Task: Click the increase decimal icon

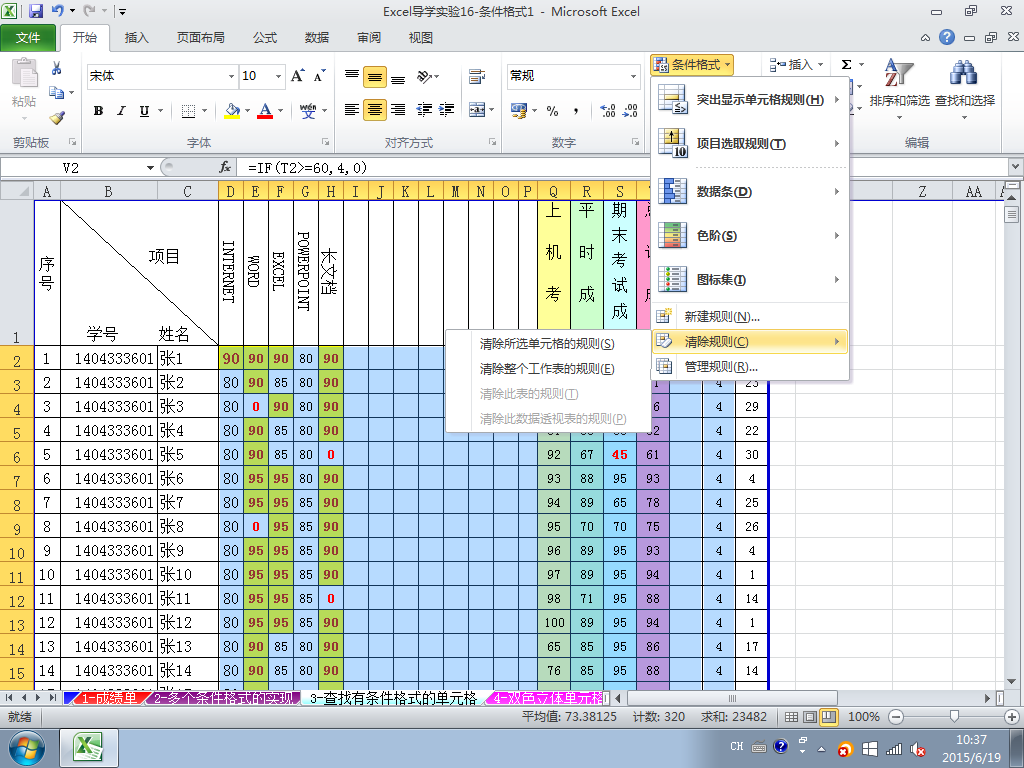Action: [x=607, y=111]
